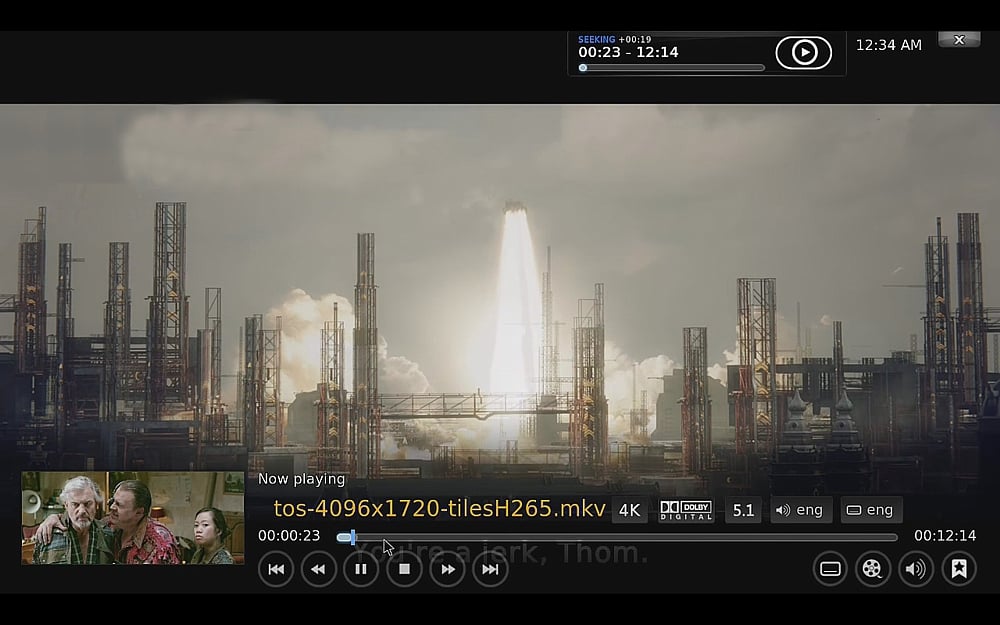Image resolution: width=1000 pixels, height=625 pixels.
Task: Click the play icon in seek overlay
Action: [x=804, y=52]
